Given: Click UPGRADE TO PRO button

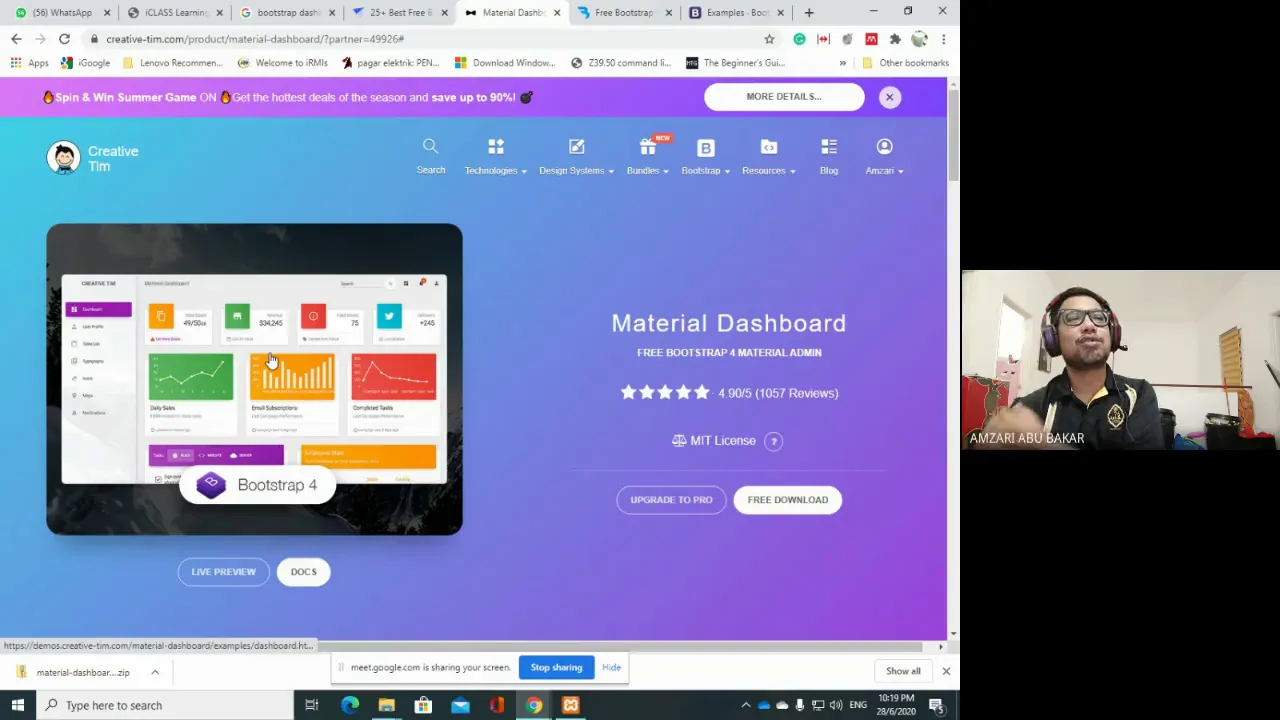Looking at the screenshot, I should click(671, 500).
